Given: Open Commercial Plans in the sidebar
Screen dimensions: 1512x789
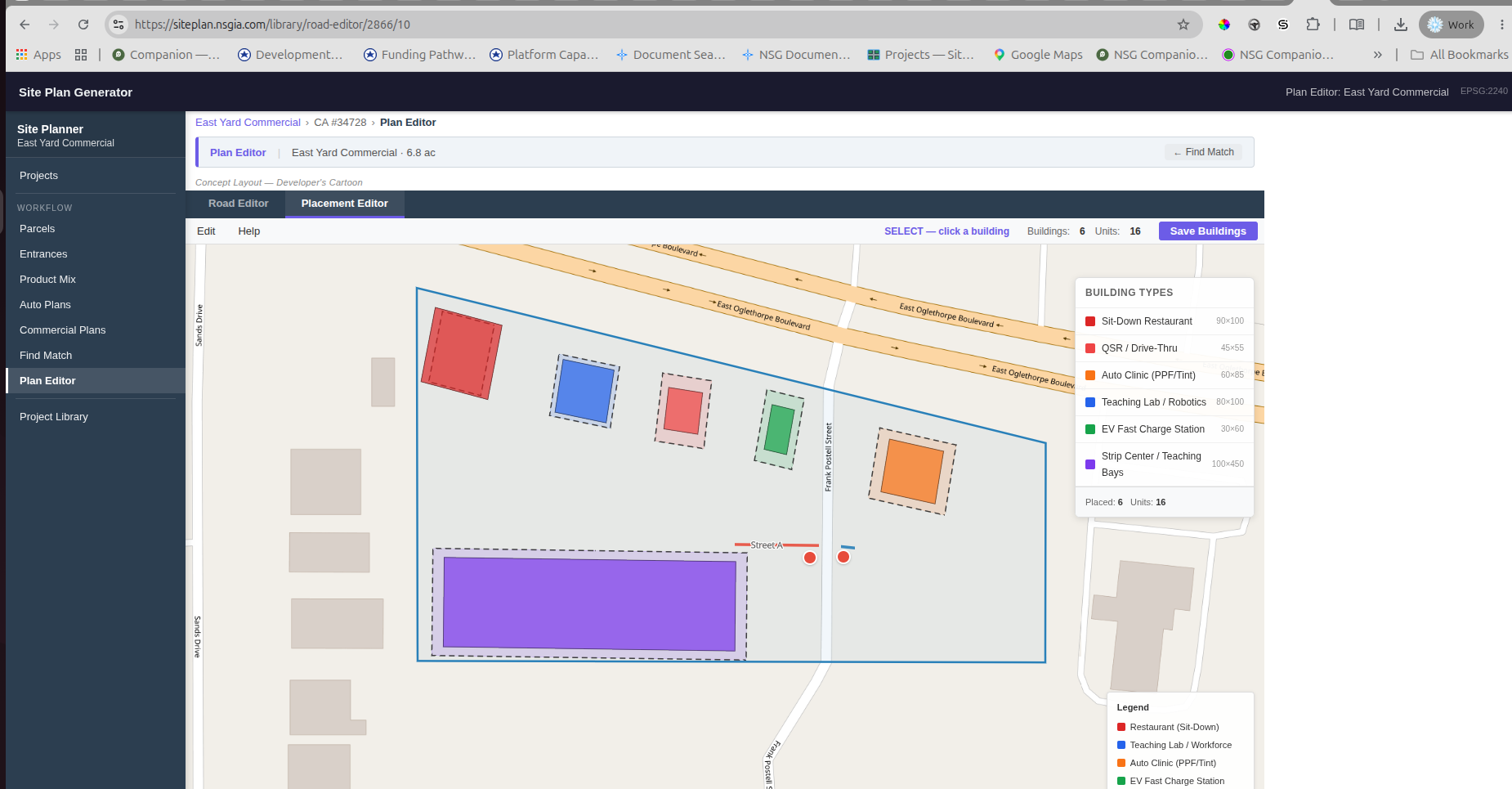Looking at the screenshot, I should point(96,330).
